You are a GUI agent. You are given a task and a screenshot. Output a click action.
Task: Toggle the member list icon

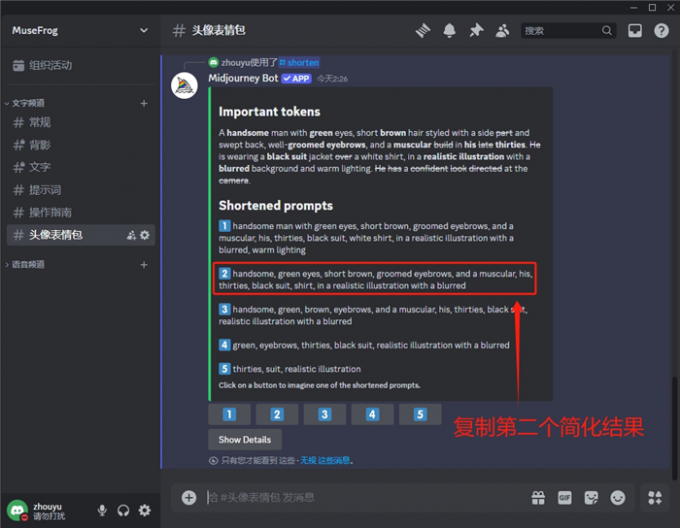(502, 31)
